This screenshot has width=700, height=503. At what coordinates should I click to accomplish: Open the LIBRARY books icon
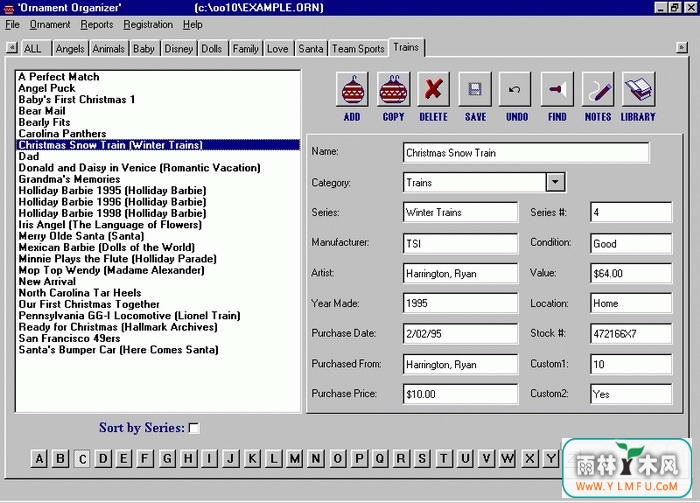click(x=638, y=89)
